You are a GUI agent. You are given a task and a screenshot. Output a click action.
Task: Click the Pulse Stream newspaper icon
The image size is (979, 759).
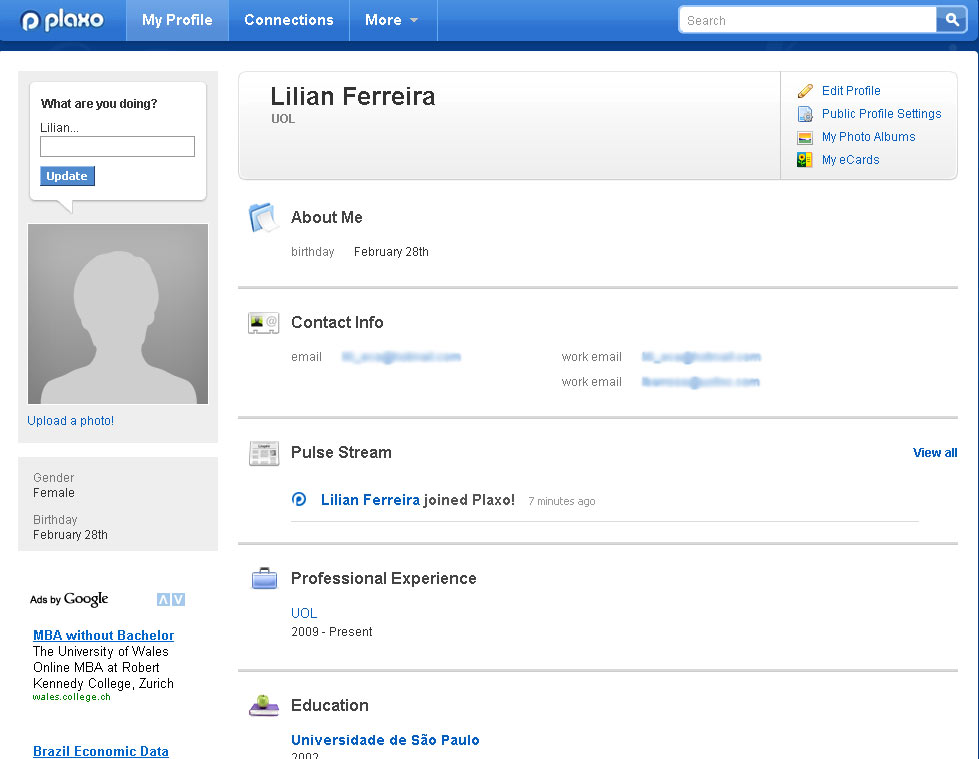(x=263, y=453)
